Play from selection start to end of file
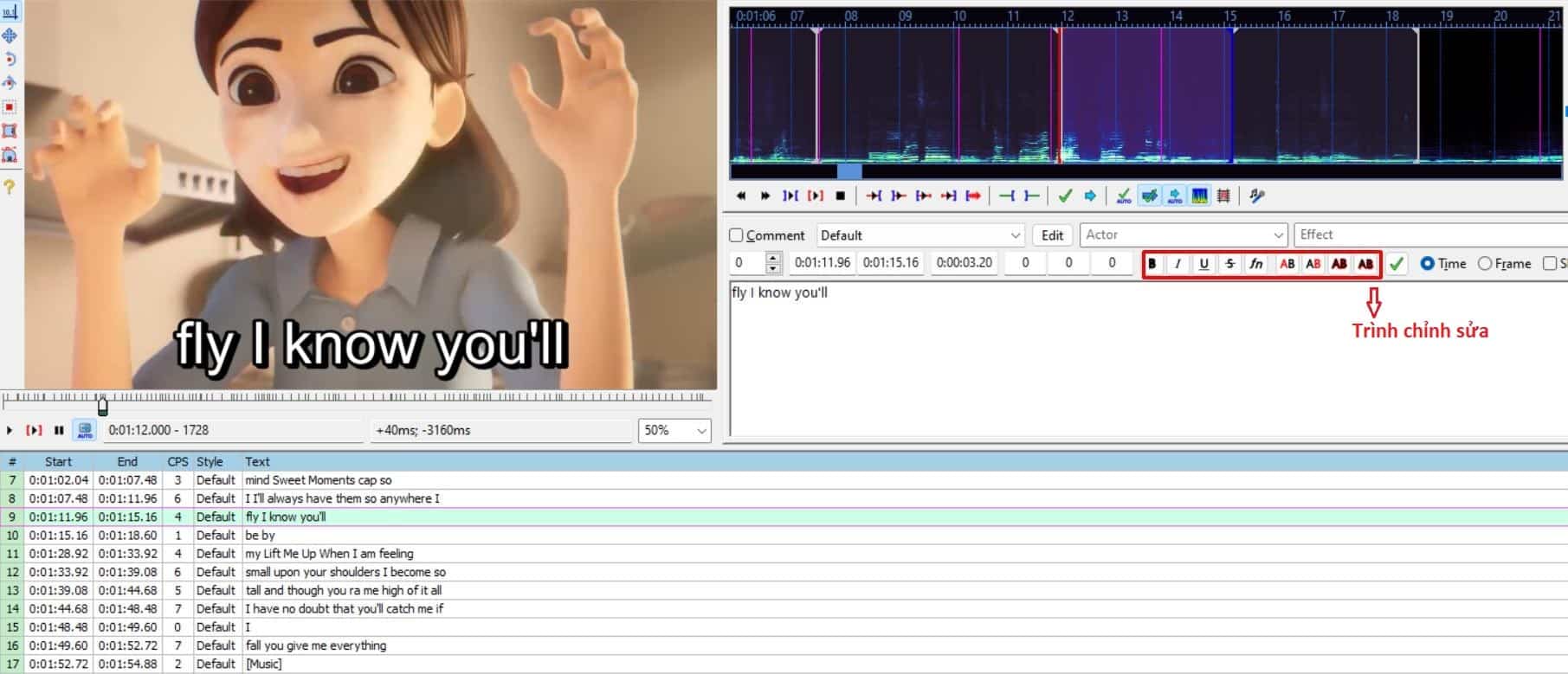This screenshot has width=1568, height=674. pyautogui.click(x=973, y=196)
